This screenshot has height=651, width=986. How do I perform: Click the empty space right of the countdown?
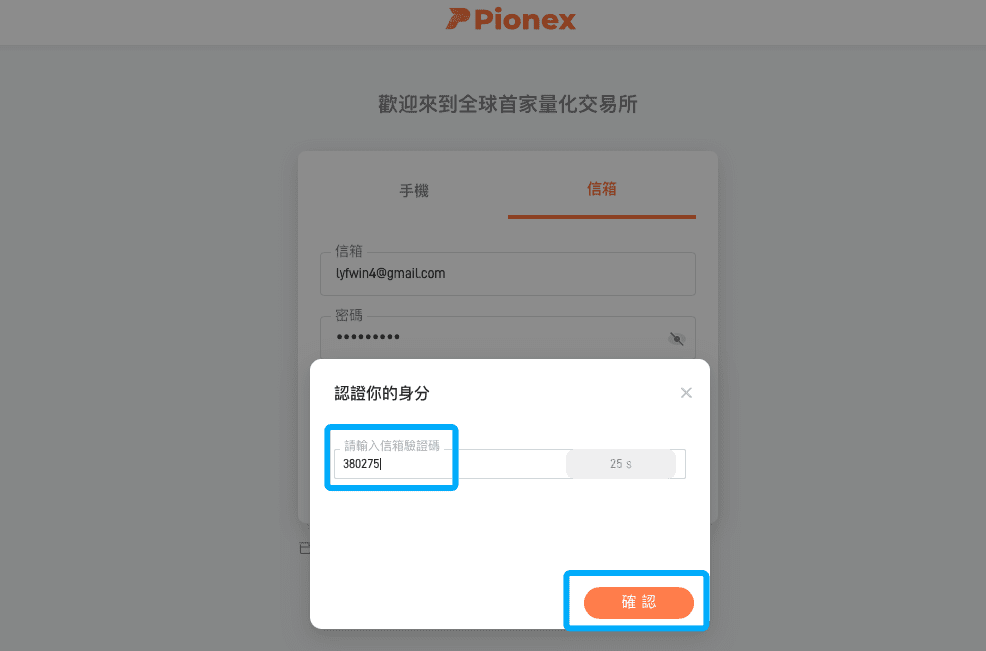[680, 464]
